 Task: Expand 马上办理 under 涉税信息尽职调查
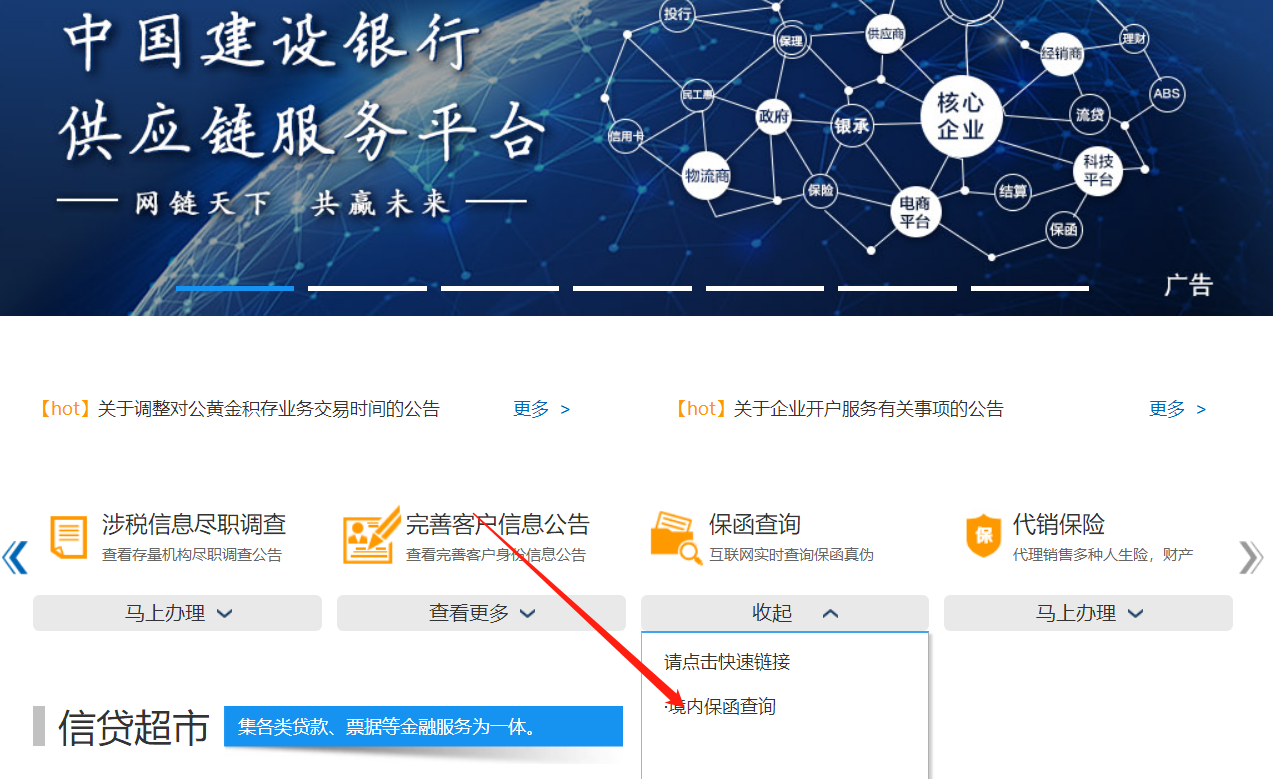177,613
